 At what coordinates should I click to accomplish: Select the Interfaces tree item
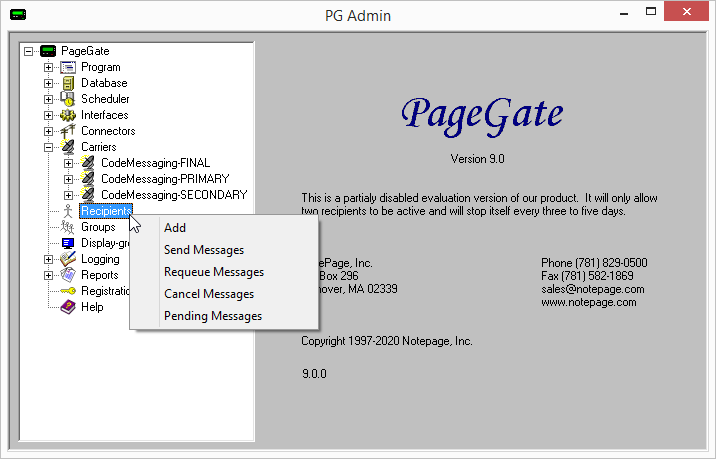[105, 115]
